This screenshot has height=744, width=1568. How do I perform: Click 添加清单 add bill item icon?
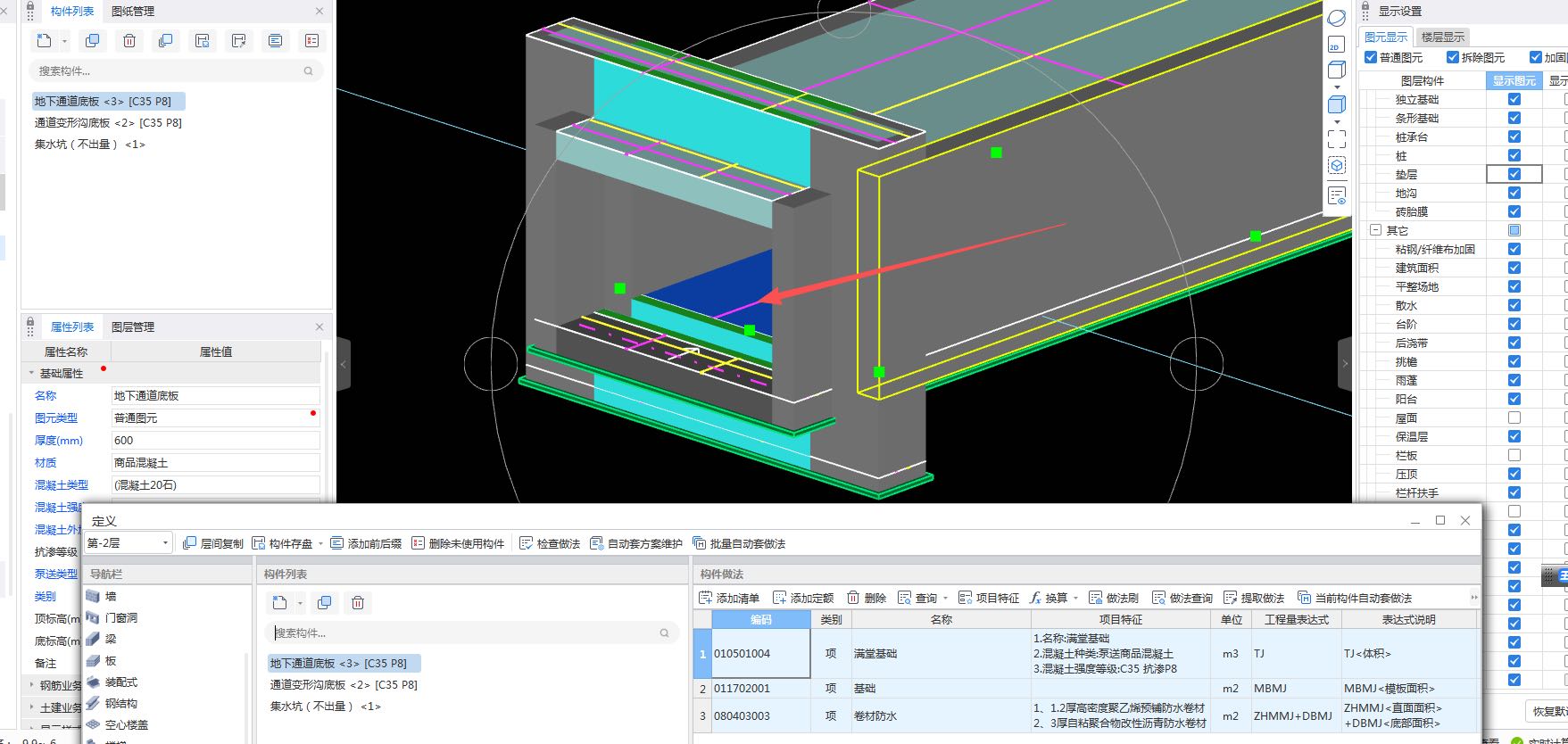pos(706,598)
